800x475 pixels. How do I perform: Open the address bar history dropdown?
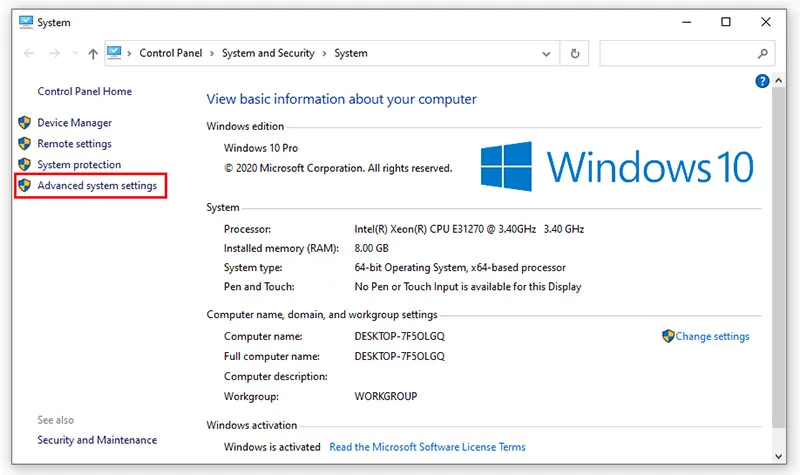(546, 54)
